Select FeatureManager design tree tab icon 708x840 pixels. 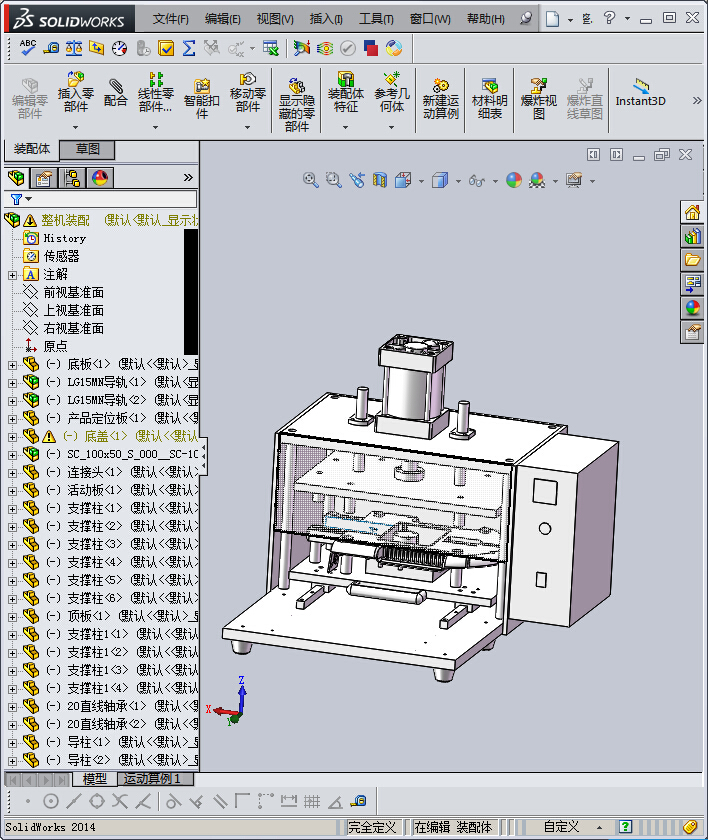point(17,177)
